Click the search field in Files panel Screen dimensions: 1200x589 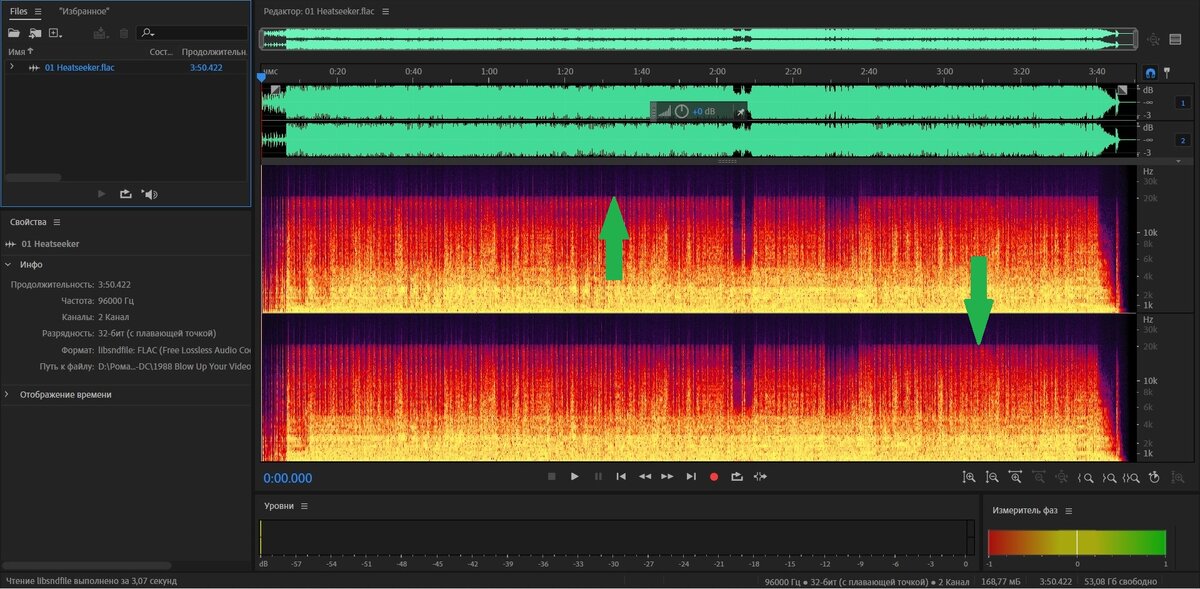coord(192,33)
